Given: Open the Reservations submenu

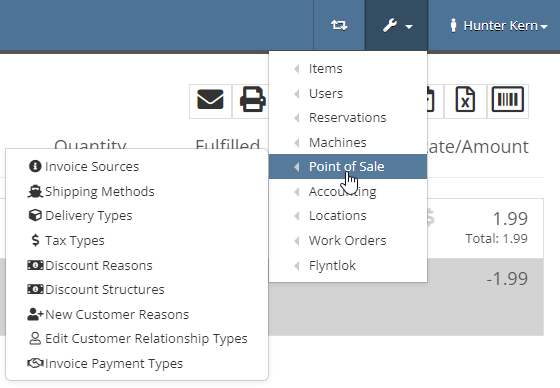Looking at the screenshot, I should [348, 118].
